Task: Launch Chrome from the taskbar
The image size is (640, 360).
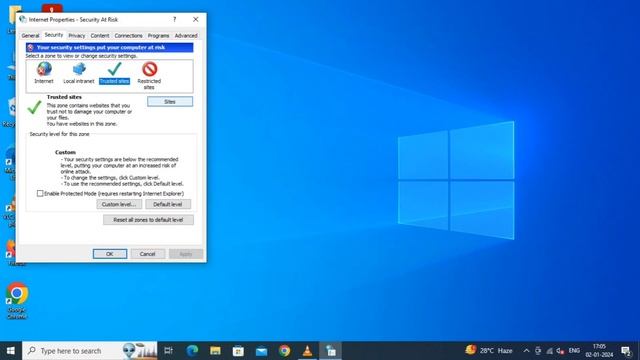Action: pyautogui.click(x=284, y=351)
